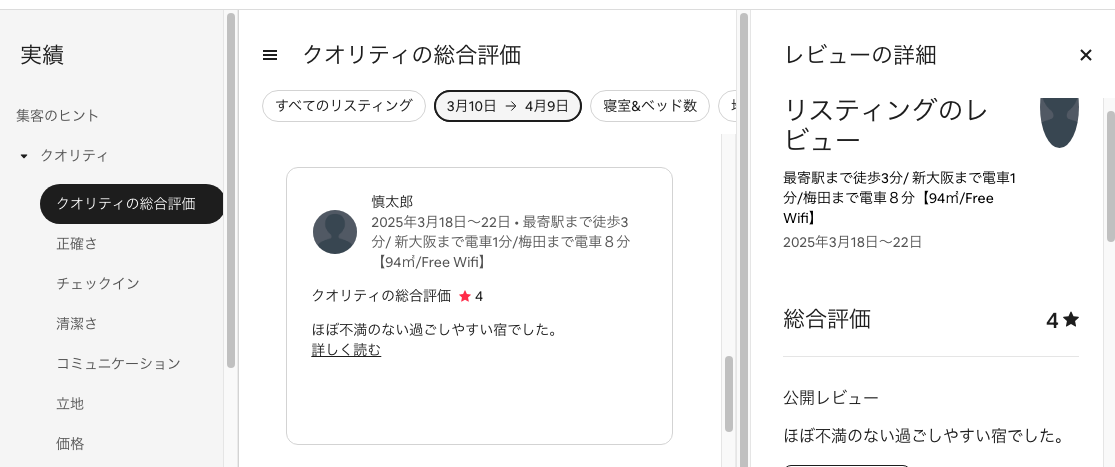
Task: Click the 詳しく読む link
Action: click(346, 350)
